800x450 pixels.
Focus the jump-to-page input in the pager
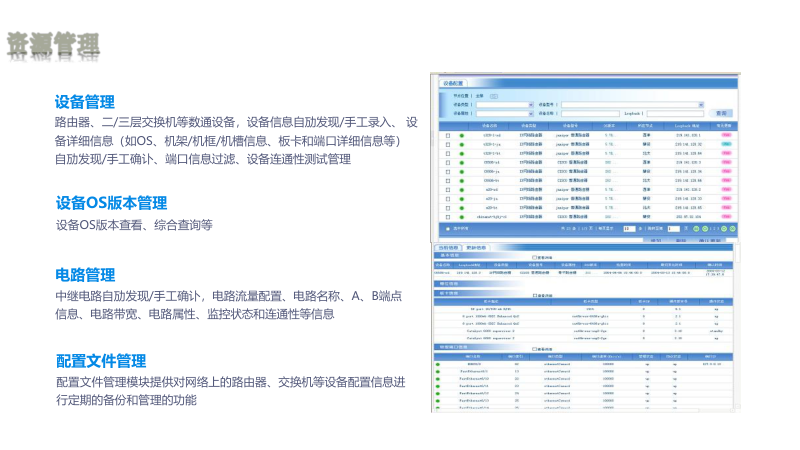(x=673, y=229)
